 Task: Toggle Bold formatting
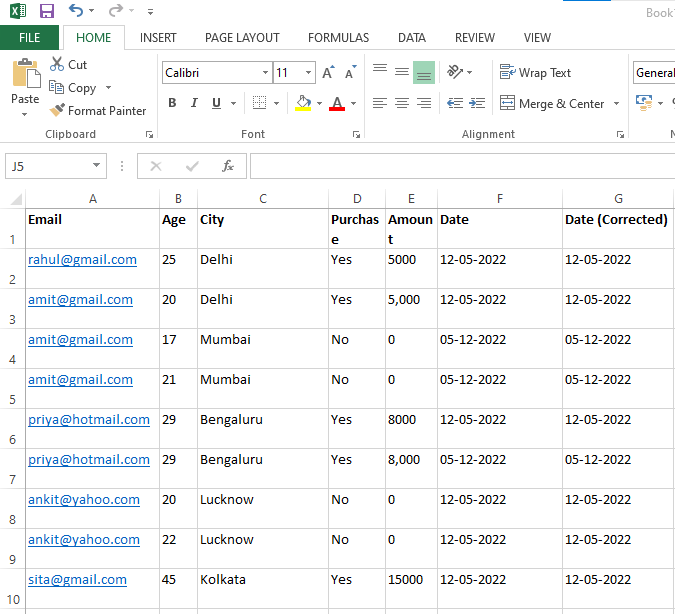point(172,103)
